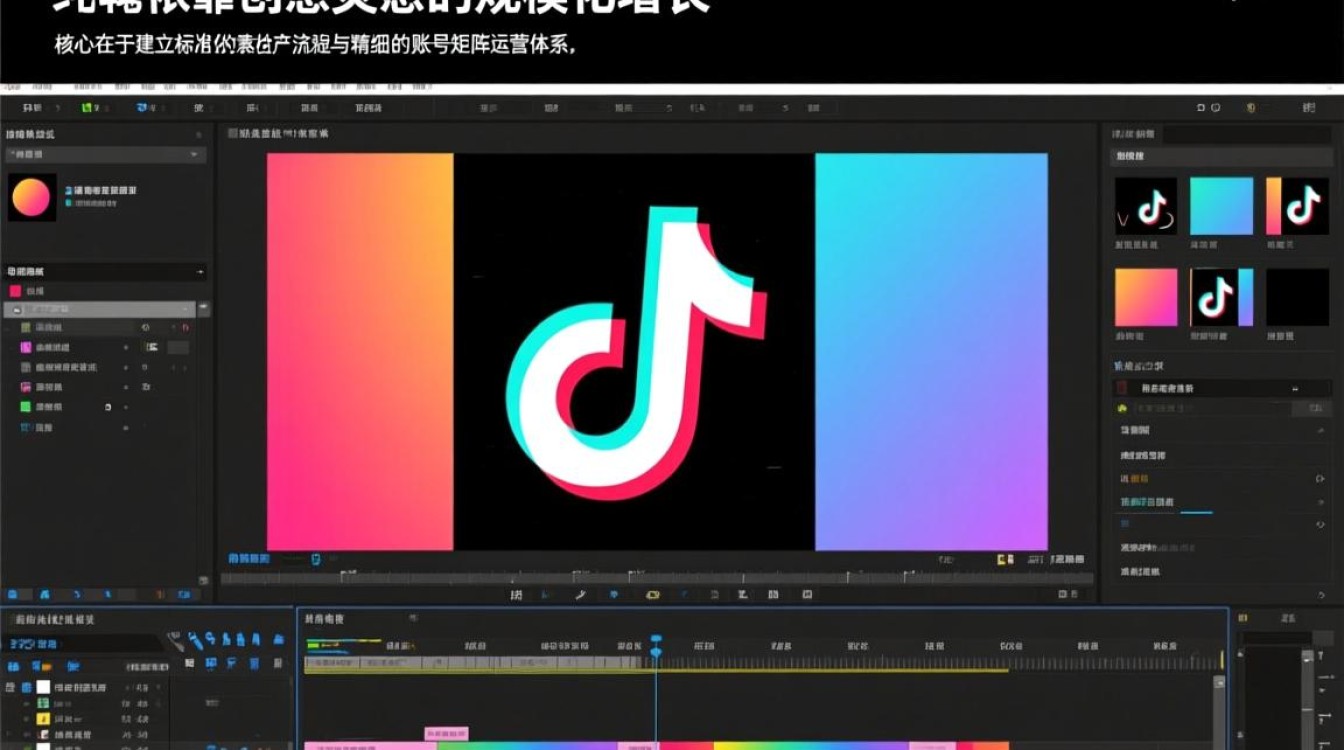Viewport: 1344px width, 750px height.
Task: Toggle the white square on first timeline track
Action: pyautogui.click(x=43, y=687)
